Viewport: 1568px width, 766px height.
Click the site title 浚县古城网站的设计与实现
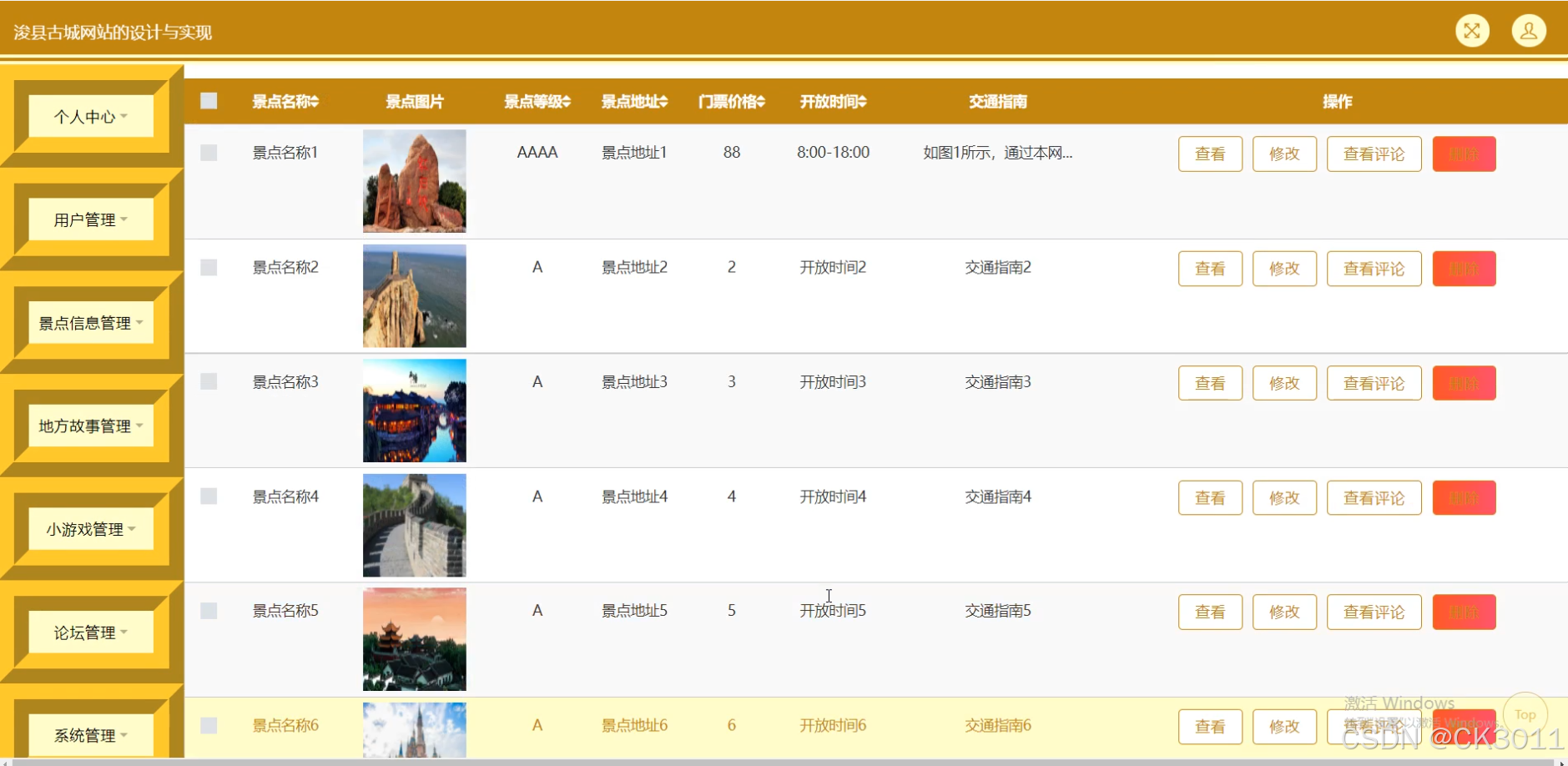tap(113, 33)
